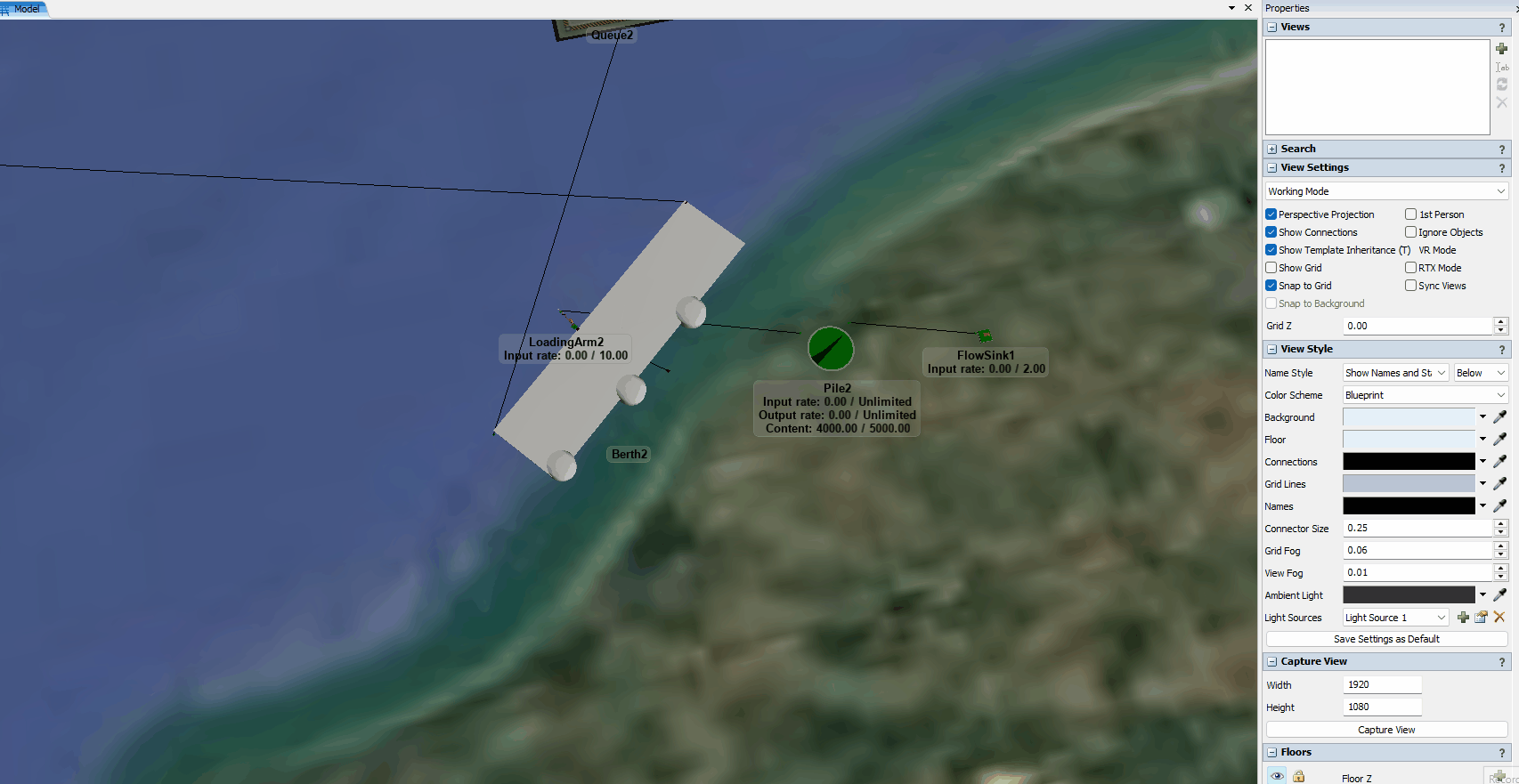Toggle the floor lock icon
The image size is (1519, 784).
pos(1299,776)
